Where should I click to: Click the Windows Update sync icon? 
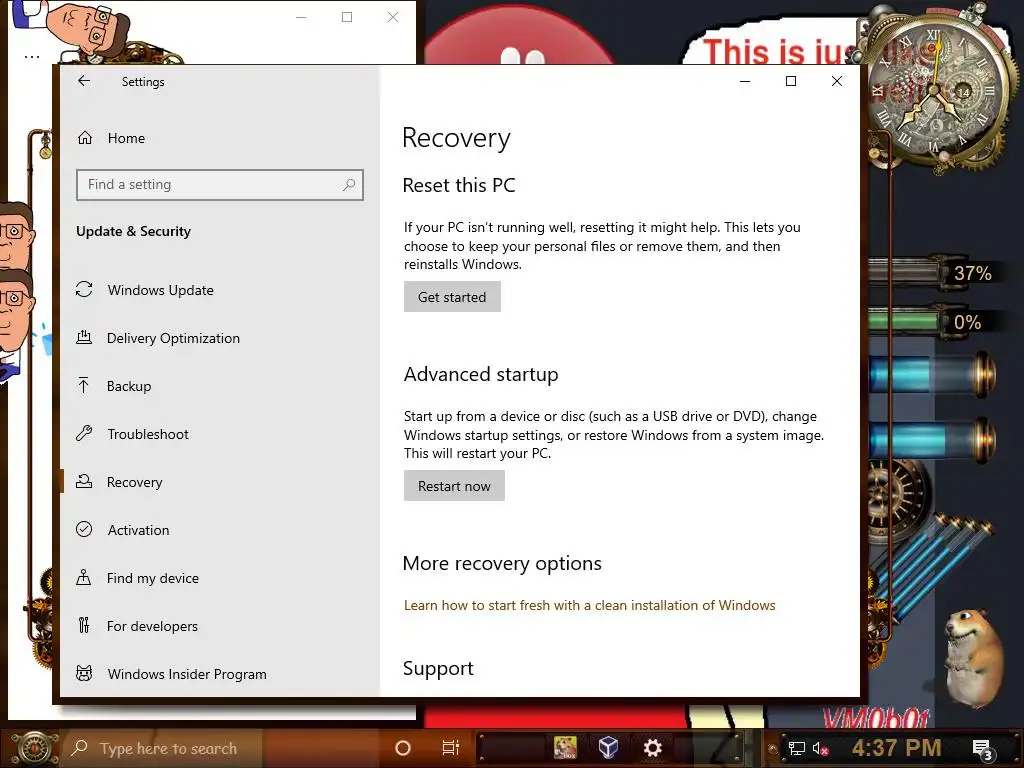pyautogui.click(x=84, y=289)
